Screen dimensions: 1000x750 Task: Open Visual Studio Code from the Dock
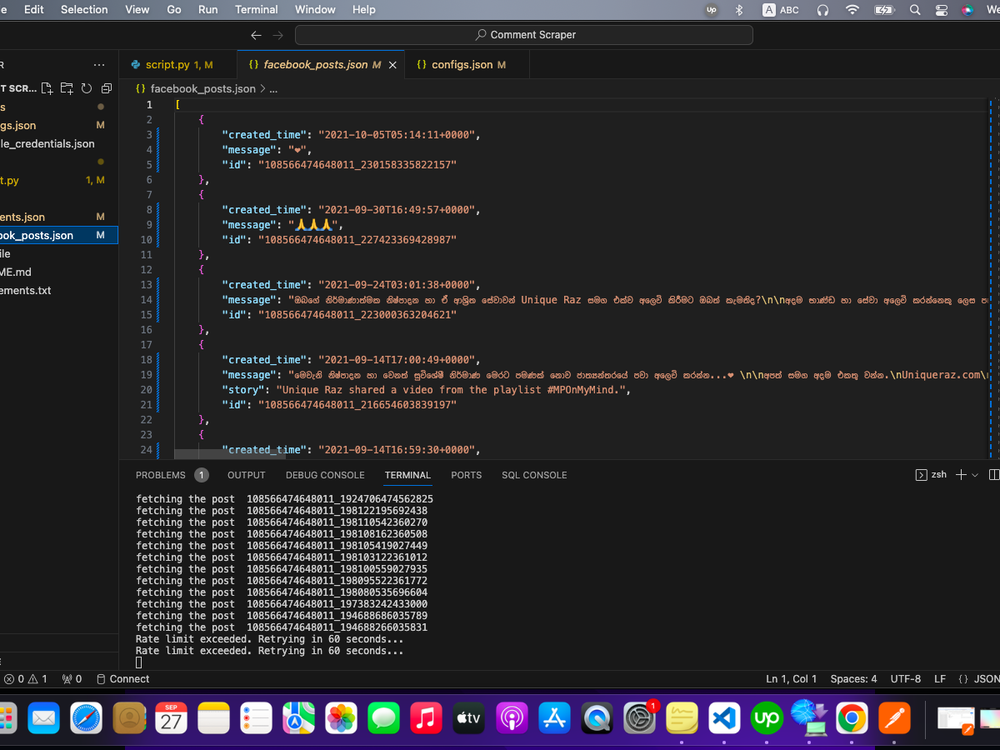[722, 718]
